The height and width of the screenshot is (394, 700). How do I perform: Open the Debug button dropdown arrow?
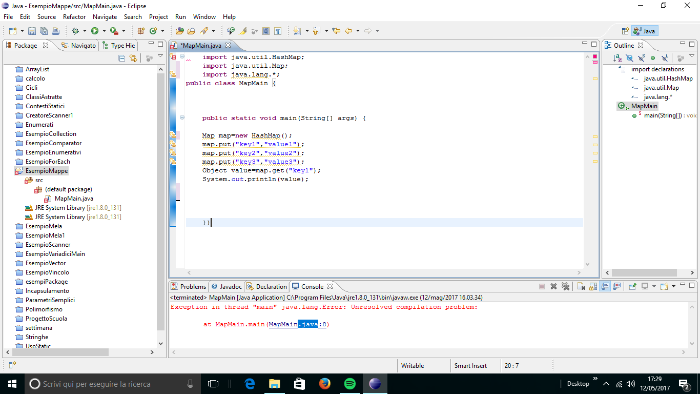point(84,31)
